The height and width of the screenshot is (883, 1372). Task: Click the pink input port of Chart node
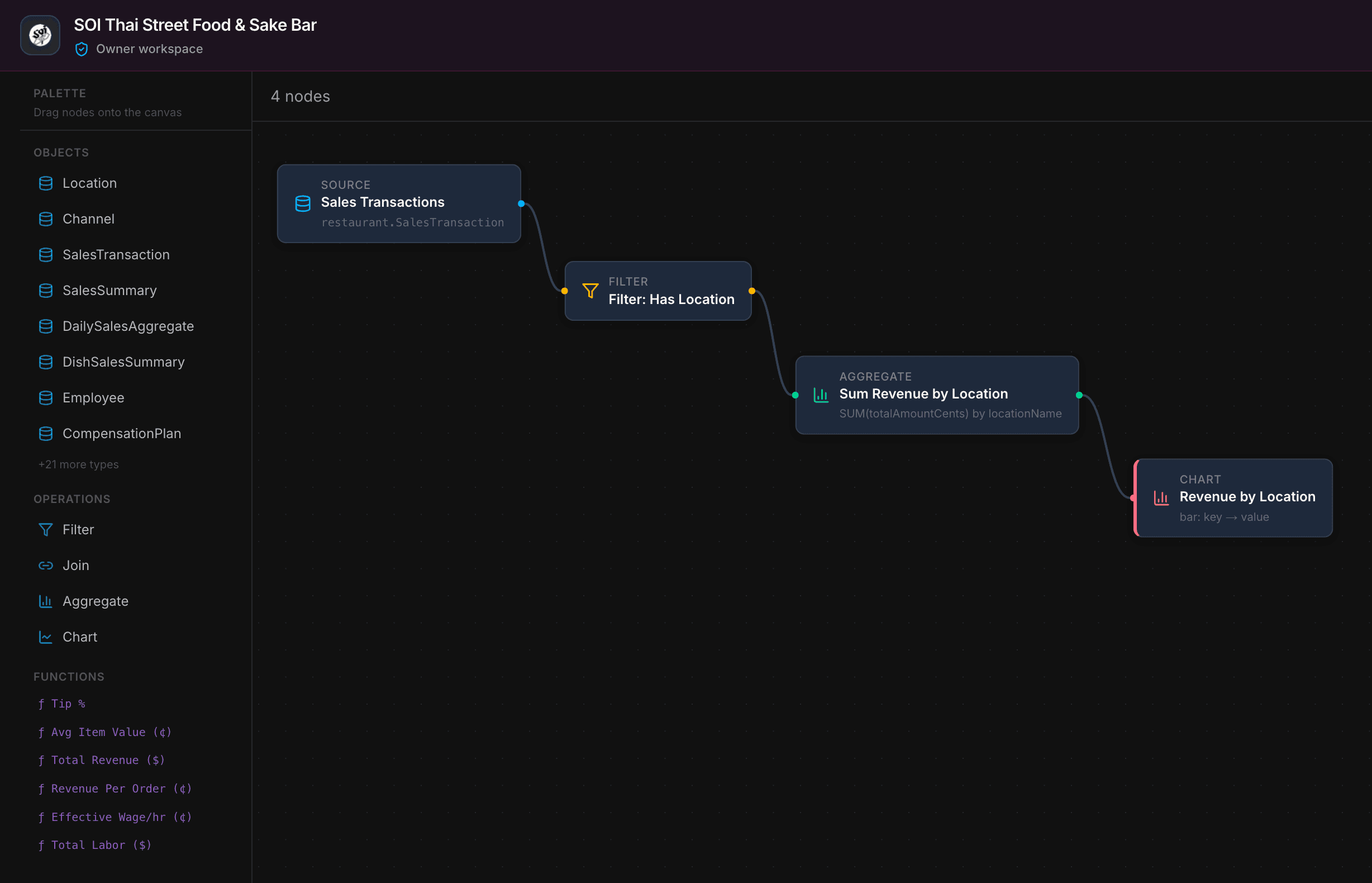tap(1133, 498)
